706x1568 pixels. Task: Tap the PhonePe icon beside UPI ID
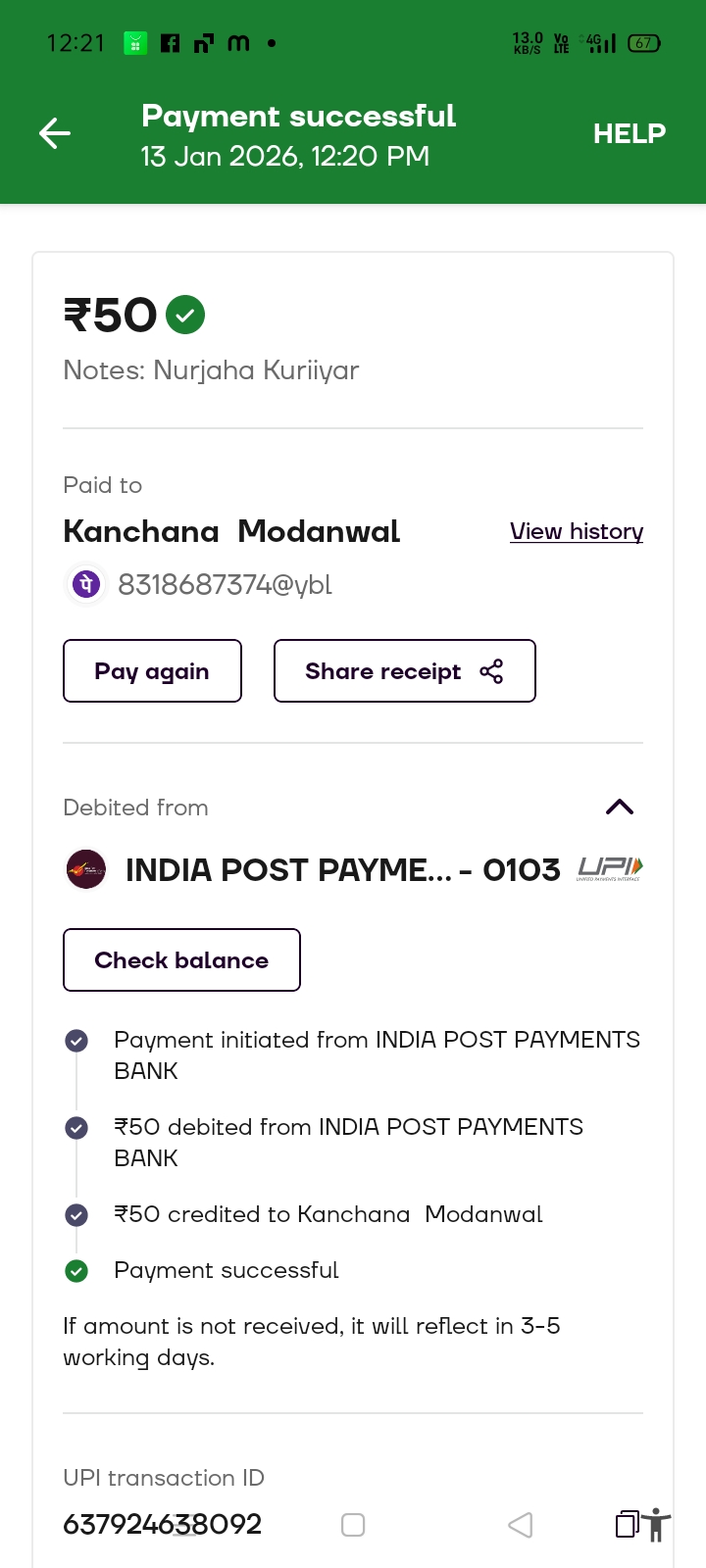86,584
